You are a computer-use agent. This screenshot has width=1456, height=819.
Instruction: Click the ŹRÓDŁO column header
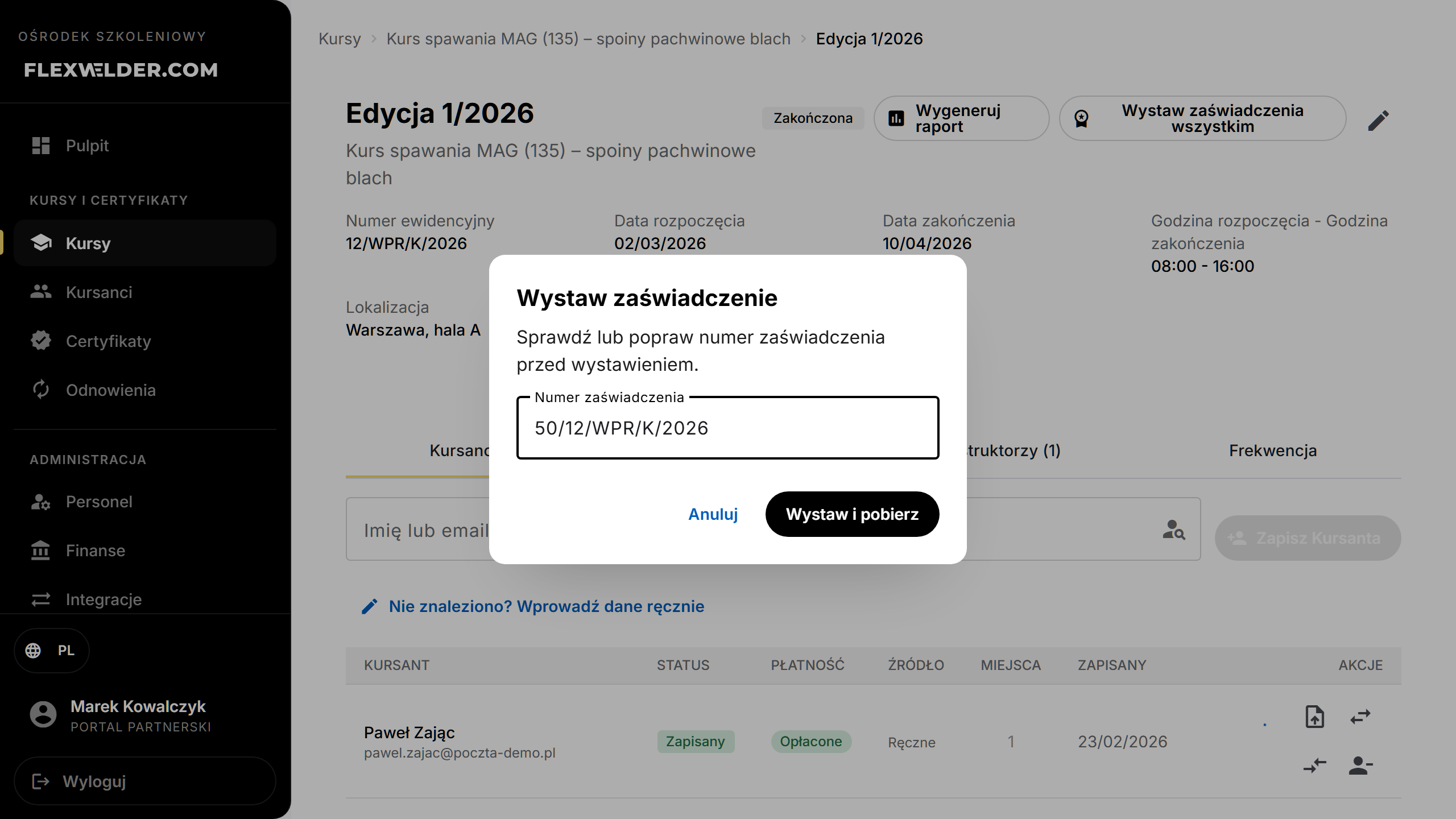point(916,665)
